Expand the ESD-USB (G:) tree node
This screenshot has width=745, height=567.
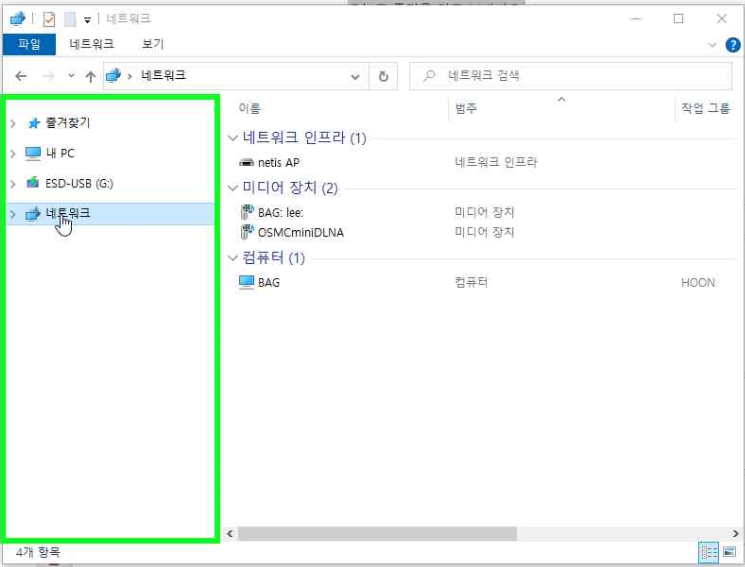pyautogui.click(x=13, y=184)
